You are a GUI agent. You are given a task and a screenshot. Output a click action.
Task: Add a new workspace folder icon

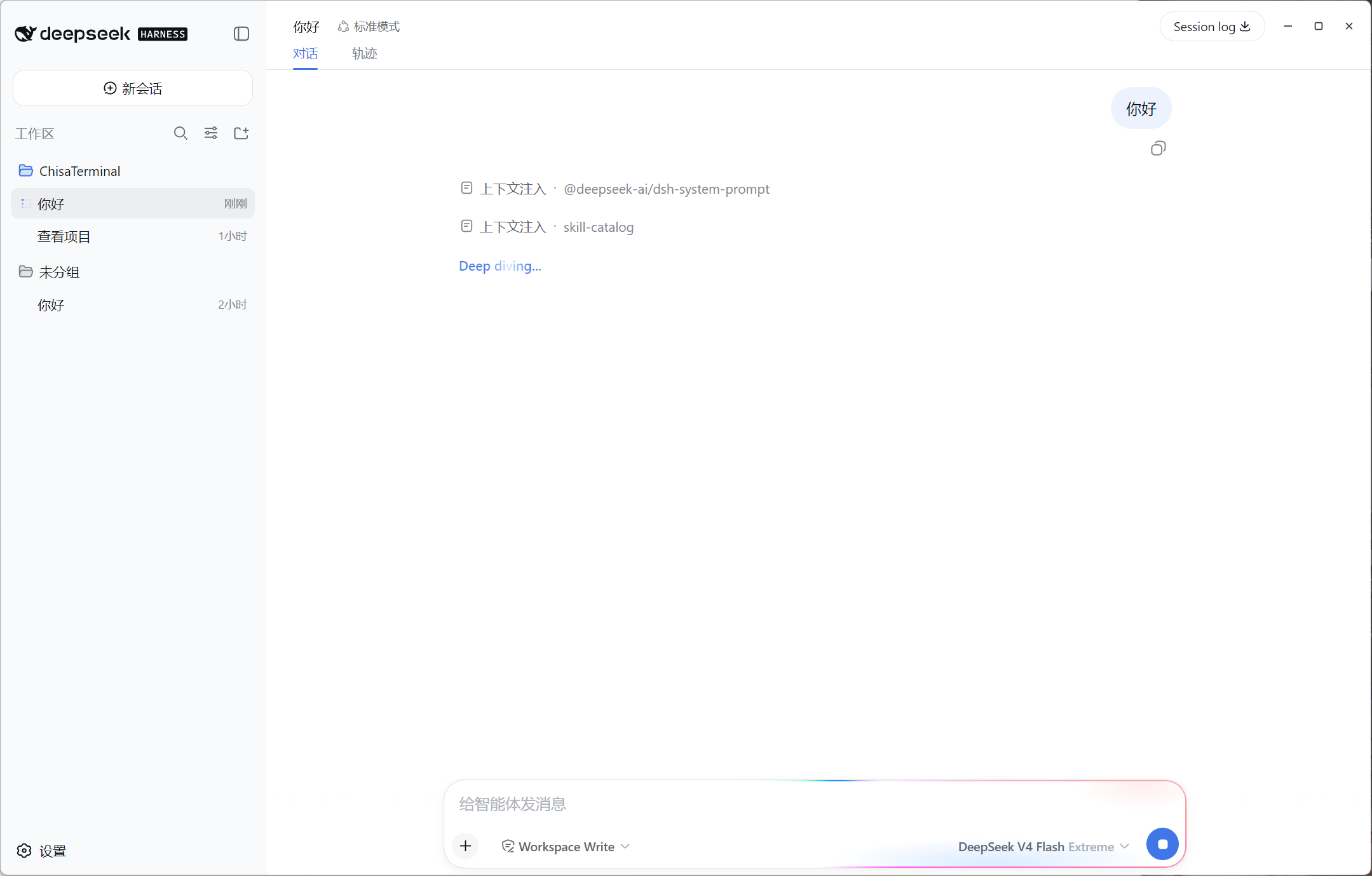(x=241, y=133)
